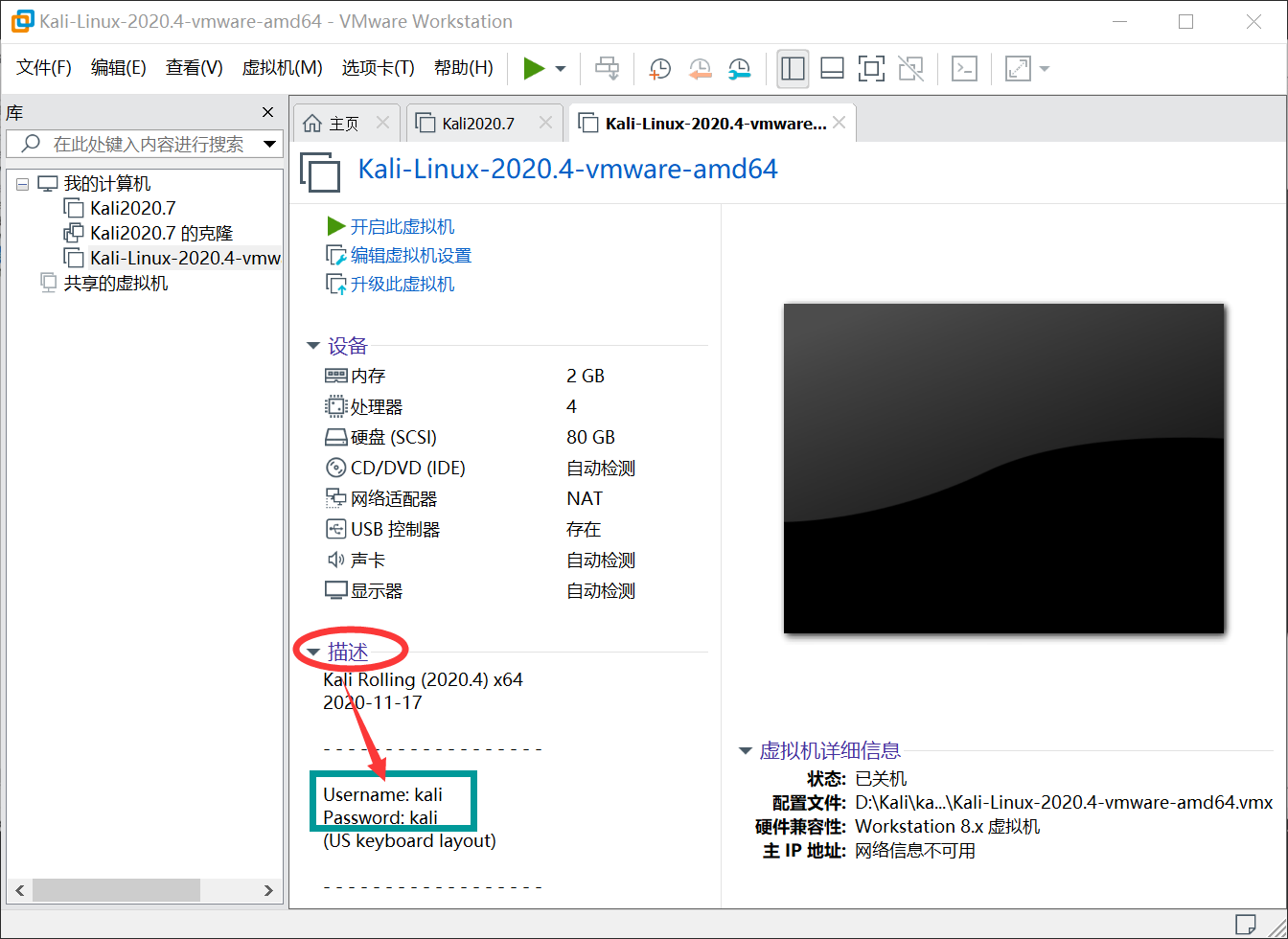The image size is (1288, 939).
Task: Open the 文件(F) menu
Action: pyautogui.click(x=44, y=68)
